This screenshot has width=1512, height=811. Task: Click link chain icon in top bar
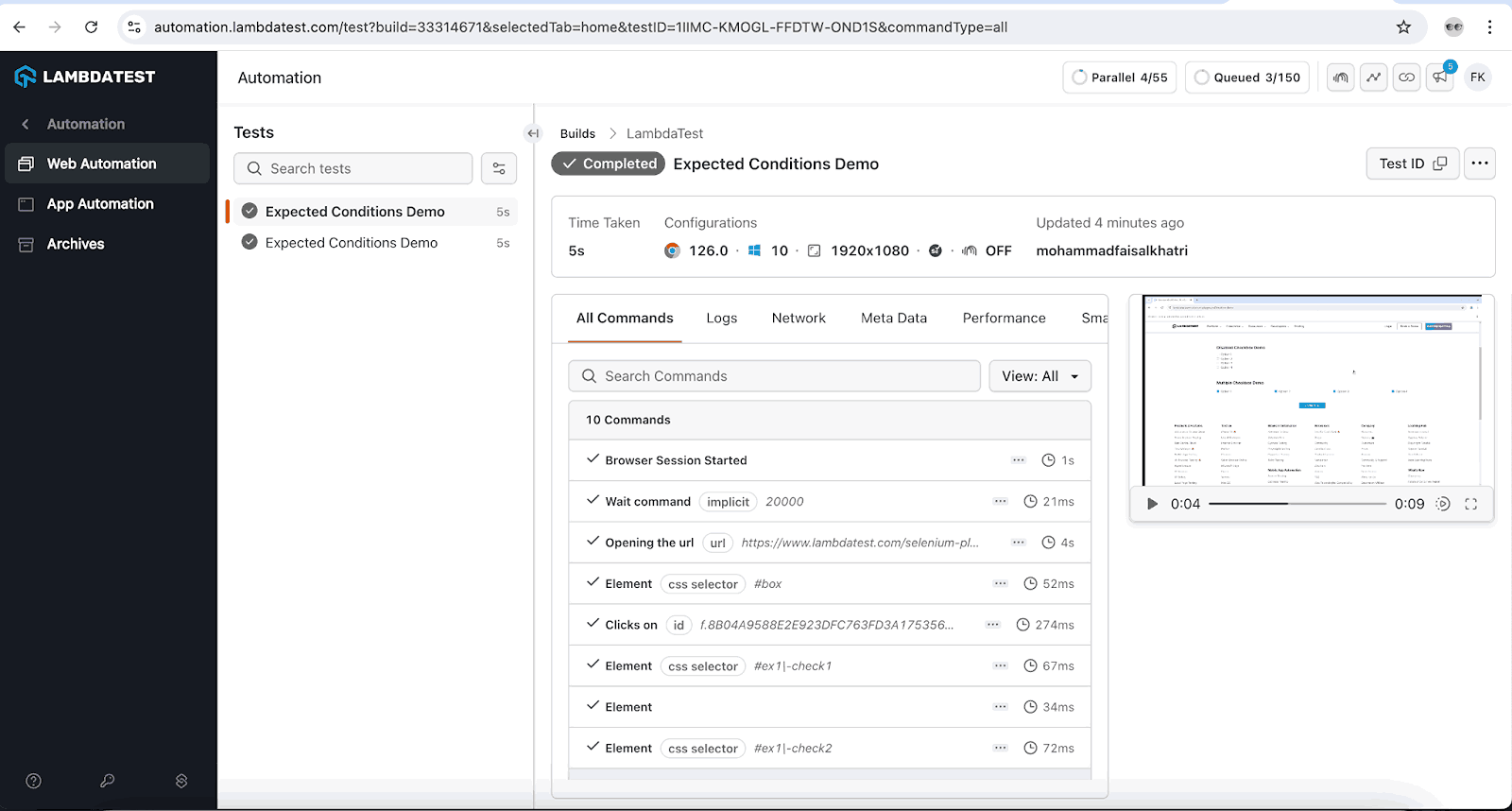[x=1406, y=78]
